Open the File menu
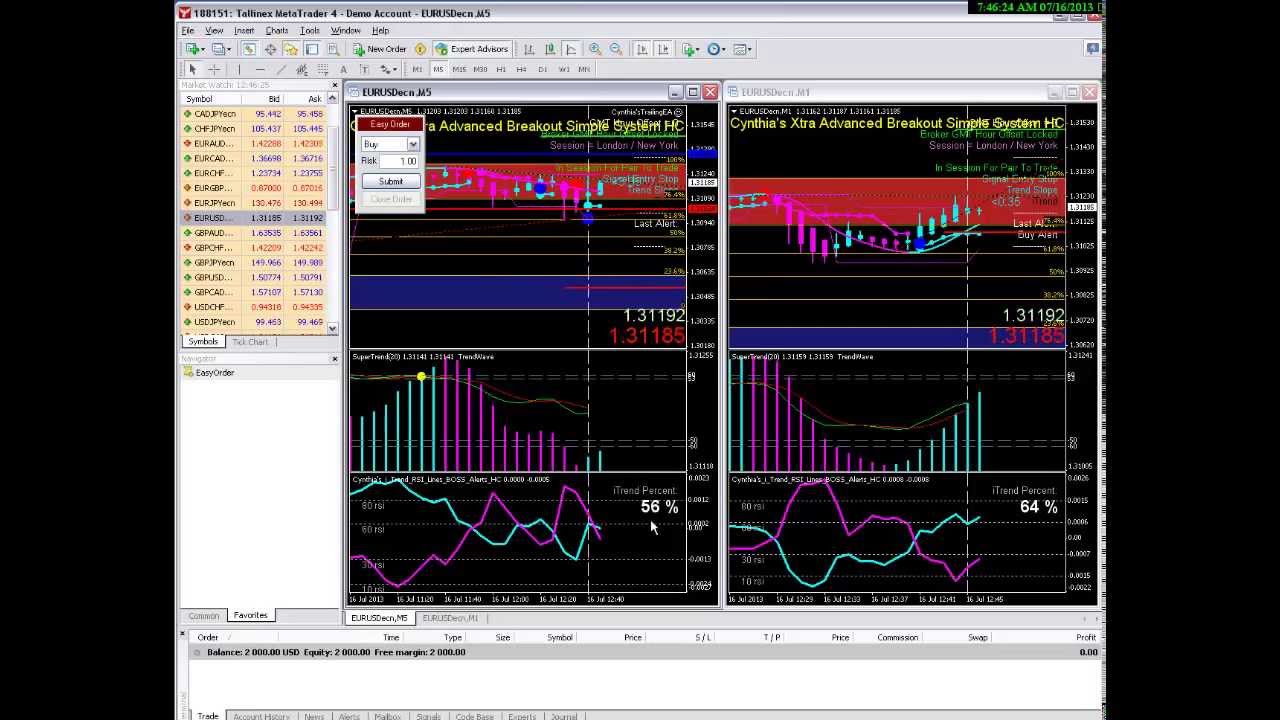 (188, 31)
